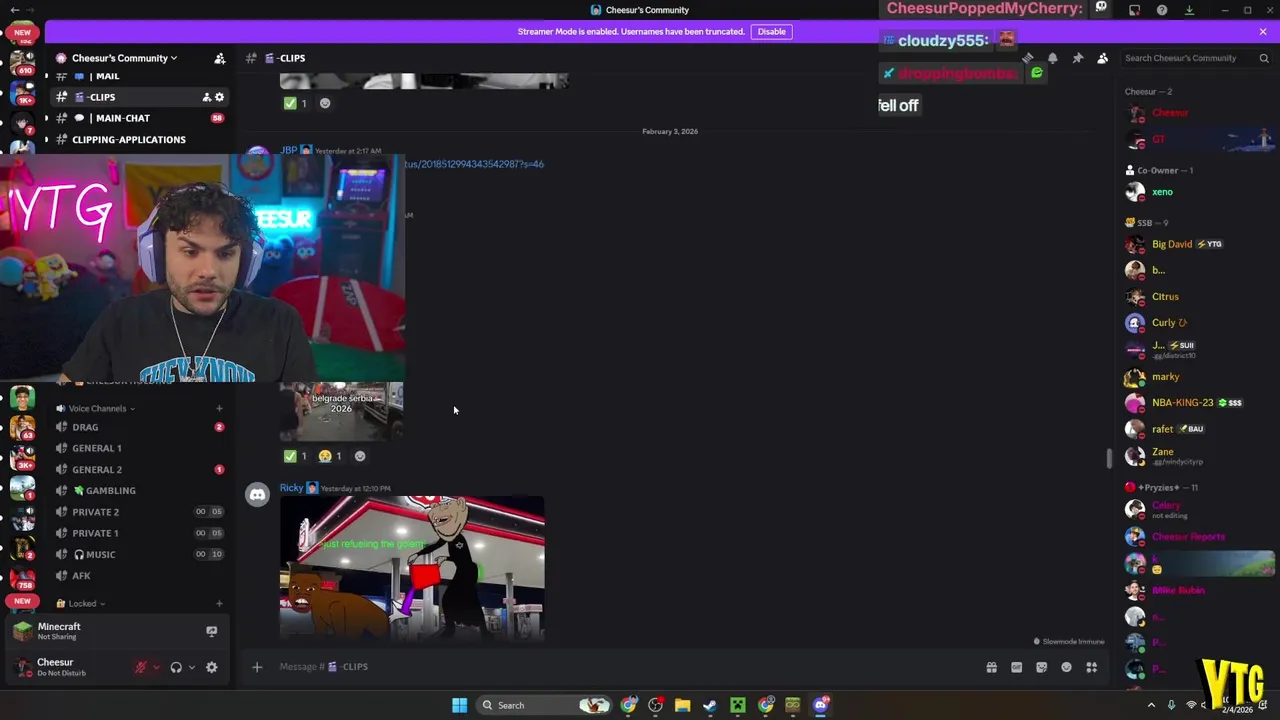
Task: Open File Explorer from taskbar
Action: pos(682,705)
